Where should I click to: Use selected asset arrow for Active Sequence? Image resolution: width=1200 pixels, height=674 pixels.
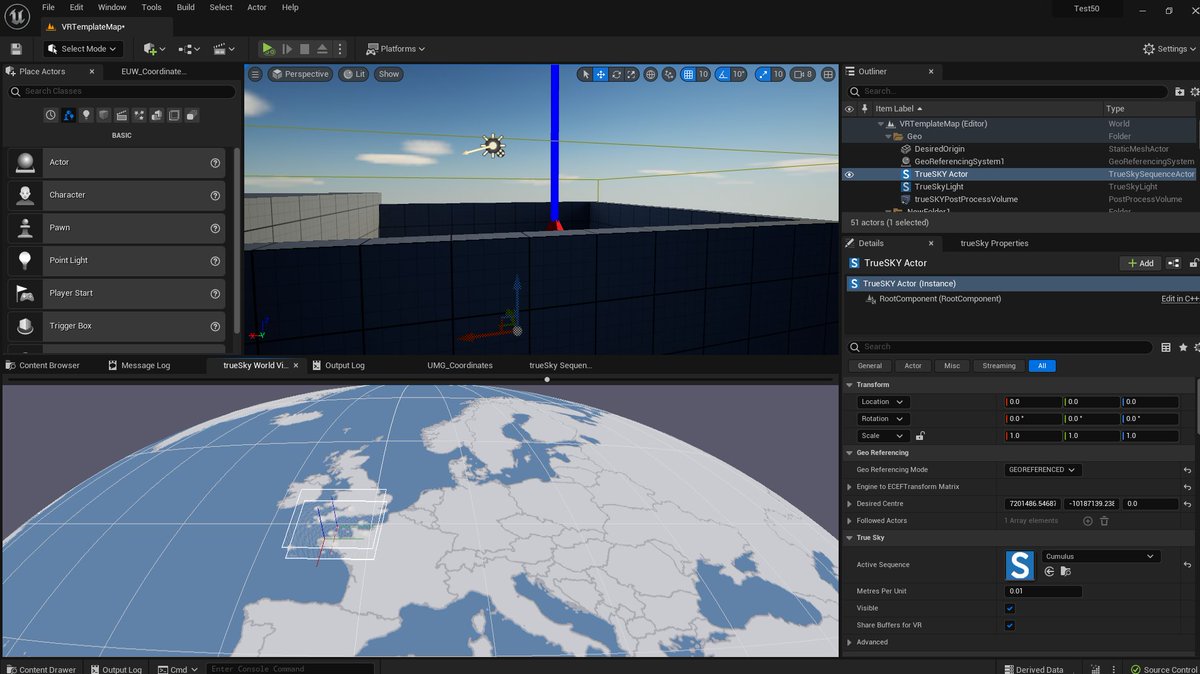pyautogui.click(x=1050, y=571)
